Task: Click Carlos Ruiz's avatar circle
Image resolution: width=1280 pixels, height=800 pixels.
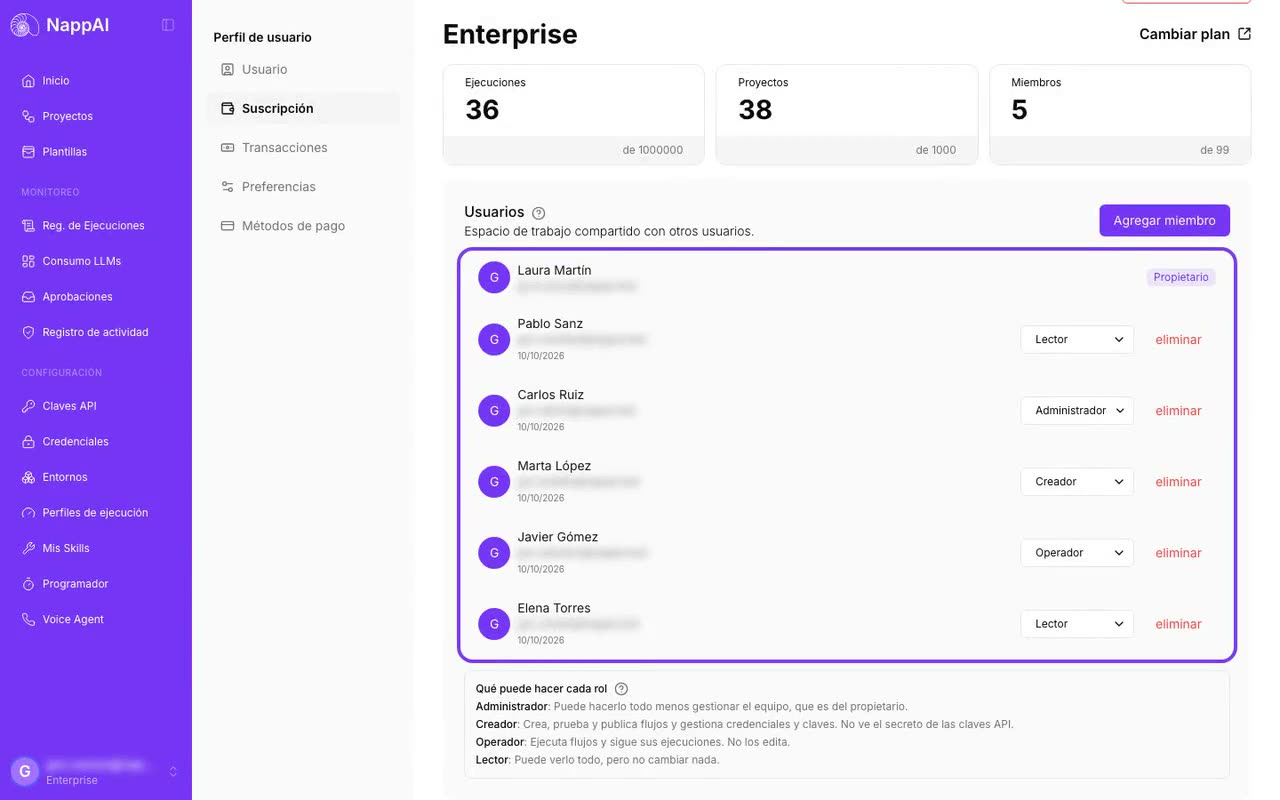Action: [494, 410]
